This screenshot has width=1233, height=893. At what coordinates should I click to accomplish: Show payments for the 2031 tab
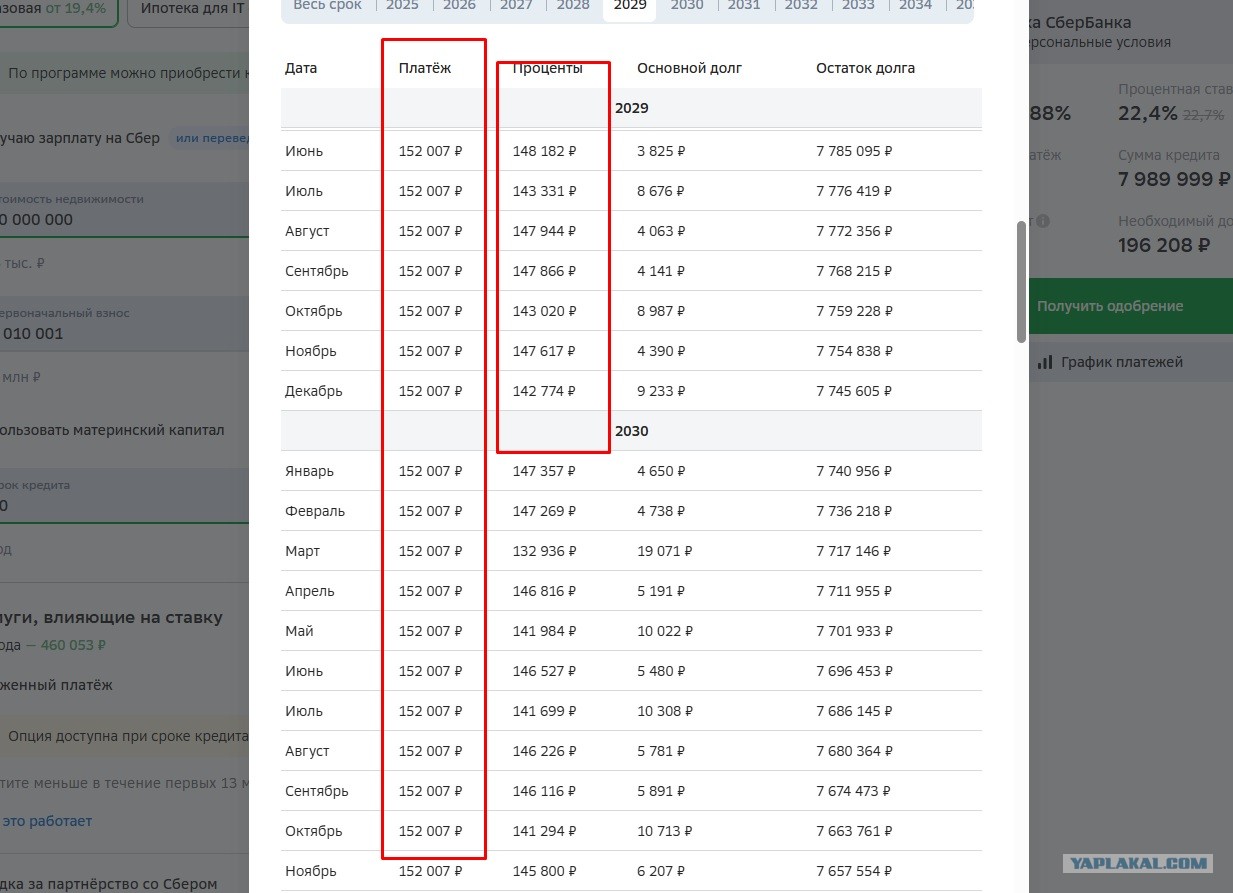click(x=744, y=5)
